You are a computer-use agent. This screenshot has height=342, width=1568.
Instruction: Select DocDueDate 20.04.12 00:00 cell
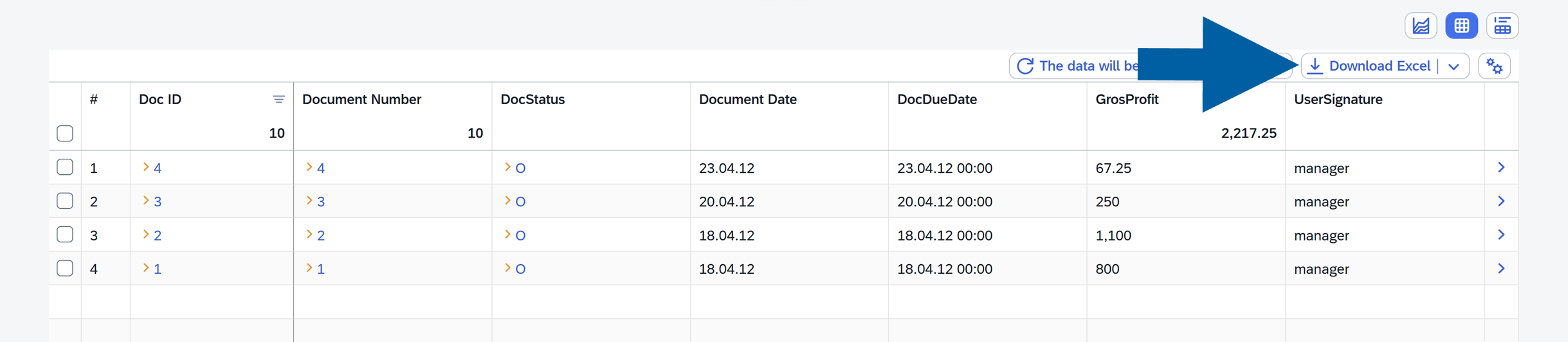click(945, 202)
